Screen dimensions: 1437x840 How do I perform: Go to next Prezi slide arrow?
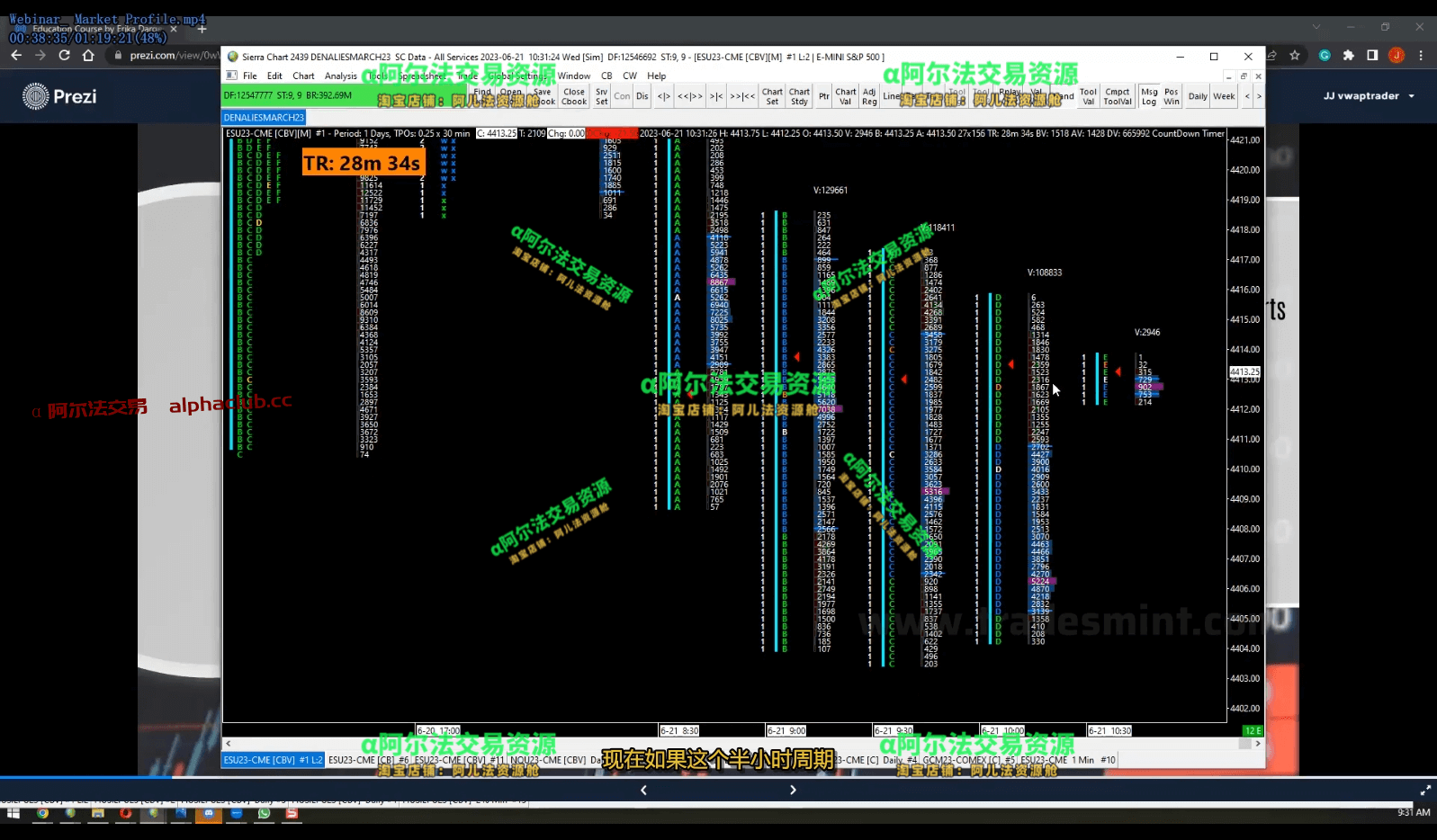click(793, 790)
